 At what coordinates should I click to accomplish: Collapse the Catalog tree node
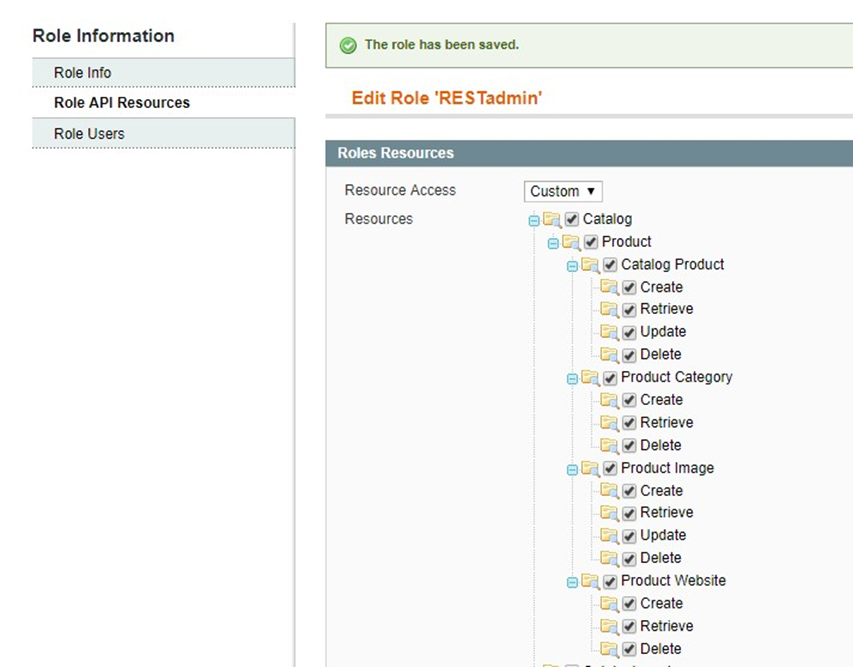[x=534, y=220]
